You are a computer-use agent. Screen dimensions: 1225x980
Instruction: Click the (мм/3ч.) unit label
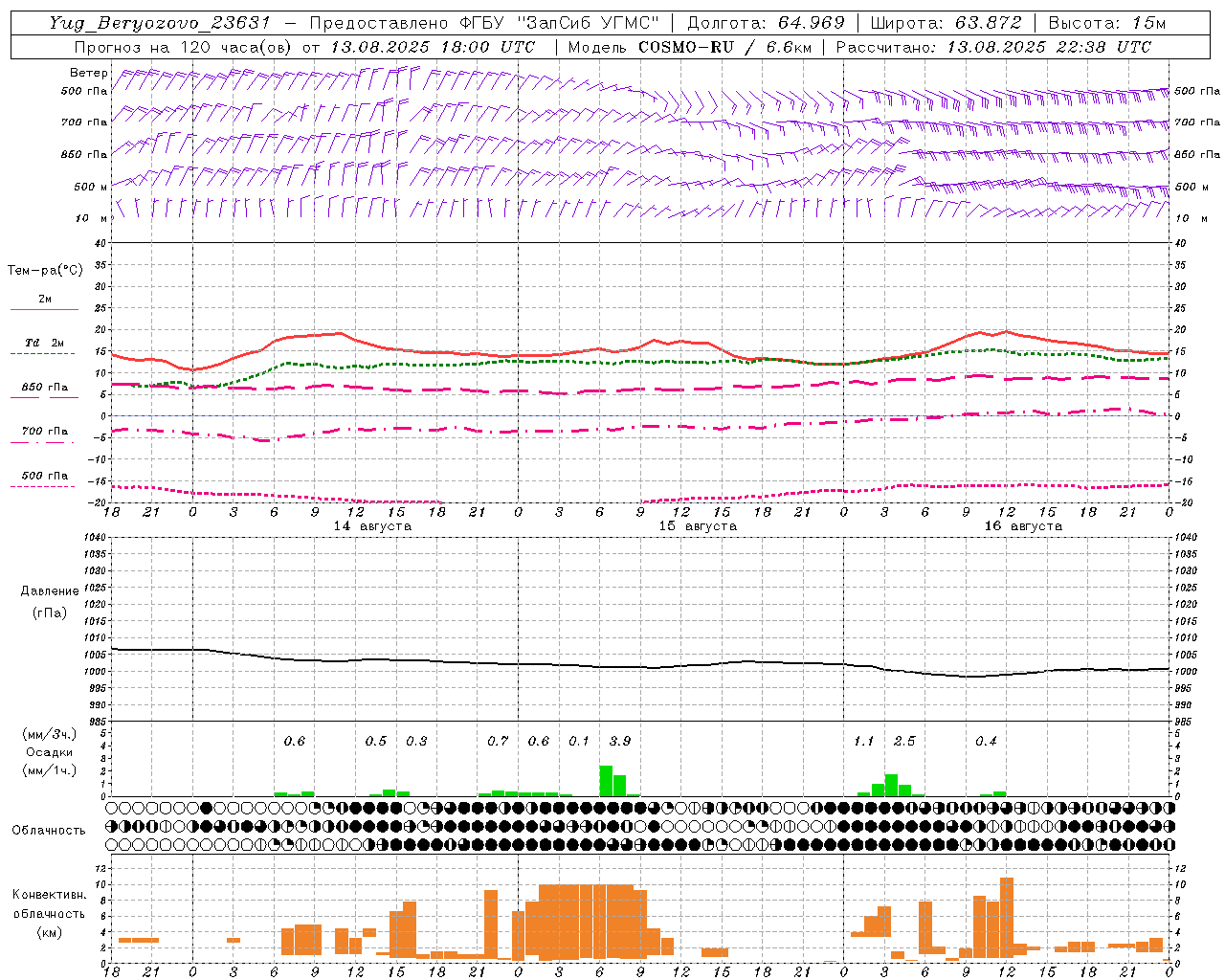50,734
